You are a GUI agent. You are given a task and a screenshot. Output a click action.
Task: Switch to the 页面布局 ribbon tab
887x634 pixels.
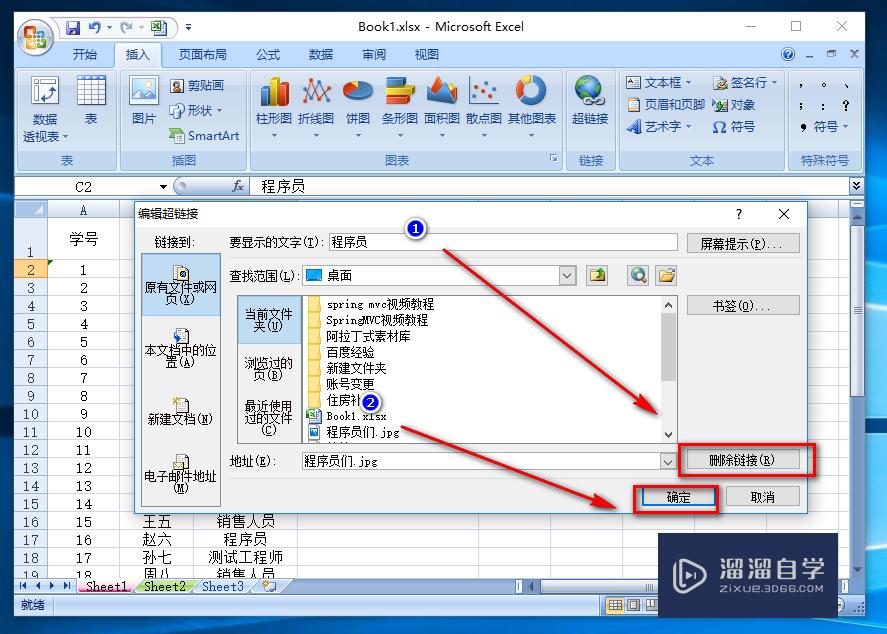pyautogui.click(x=200, y=55)
